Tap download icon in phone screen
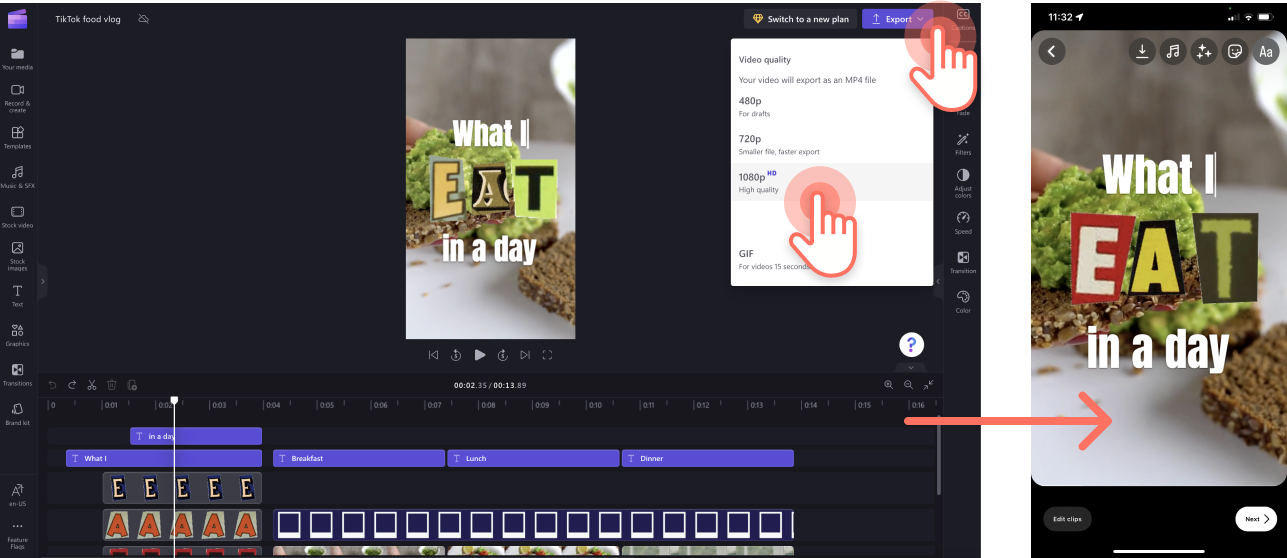The height and width of the screenshot is (558, 1287). tap(1142, 51)
